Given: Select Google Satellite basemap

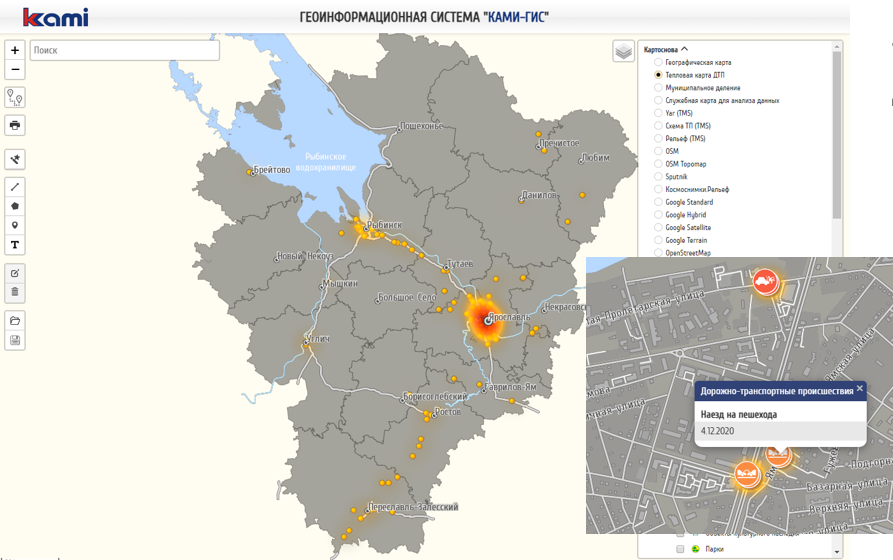Looking at the screenshot, I should pos(658,227).
